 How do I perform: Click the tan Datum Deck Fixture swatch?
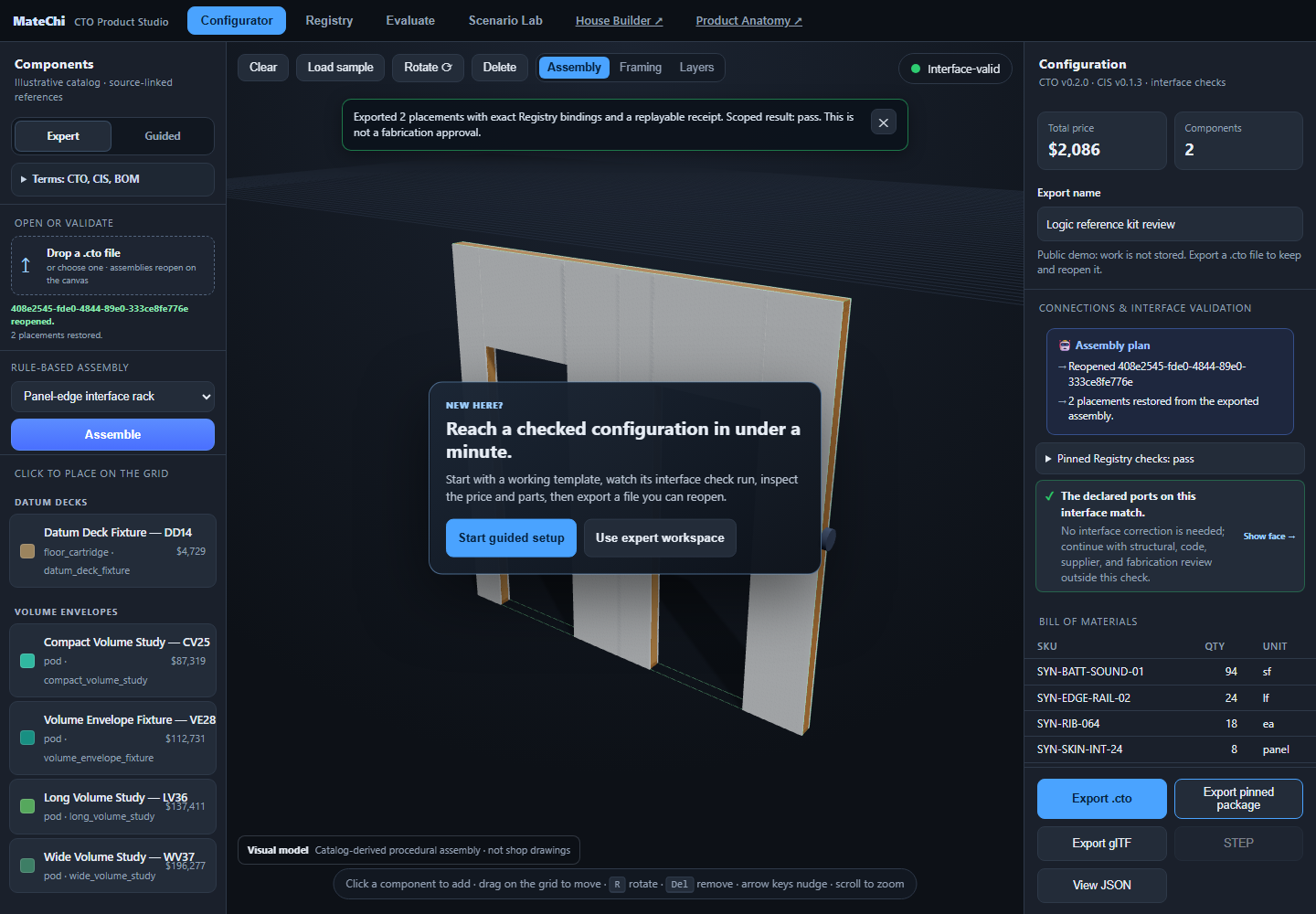point(27,551)
